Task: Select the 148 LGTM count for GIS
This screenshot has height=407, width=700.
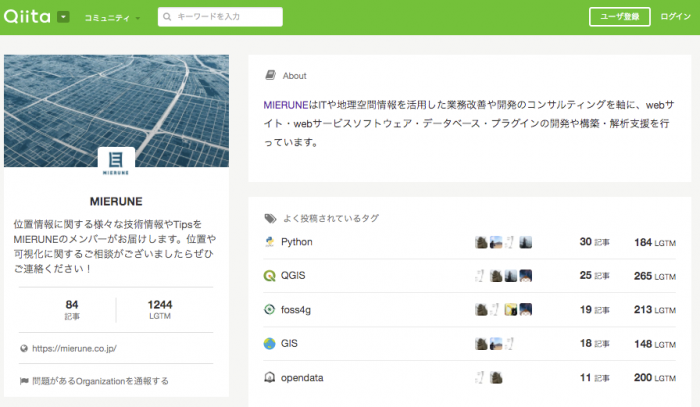Action: (x=655, y=344)
